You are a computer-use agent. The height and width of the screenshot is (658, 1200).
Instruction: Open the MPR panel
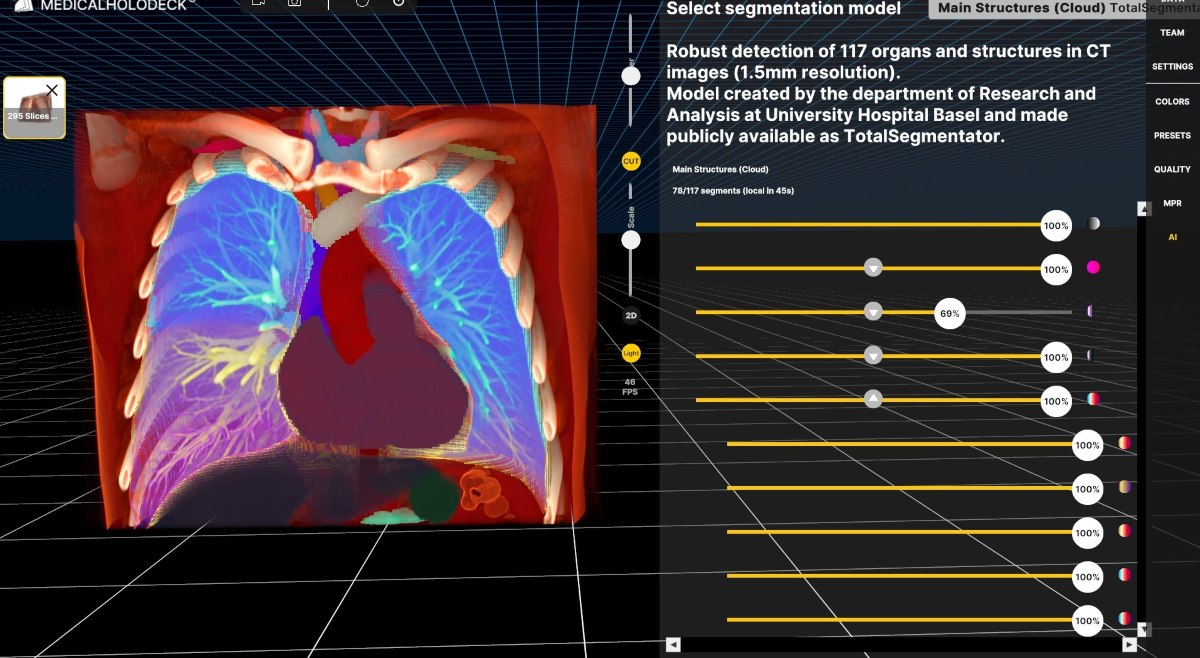pos(1172,203)
